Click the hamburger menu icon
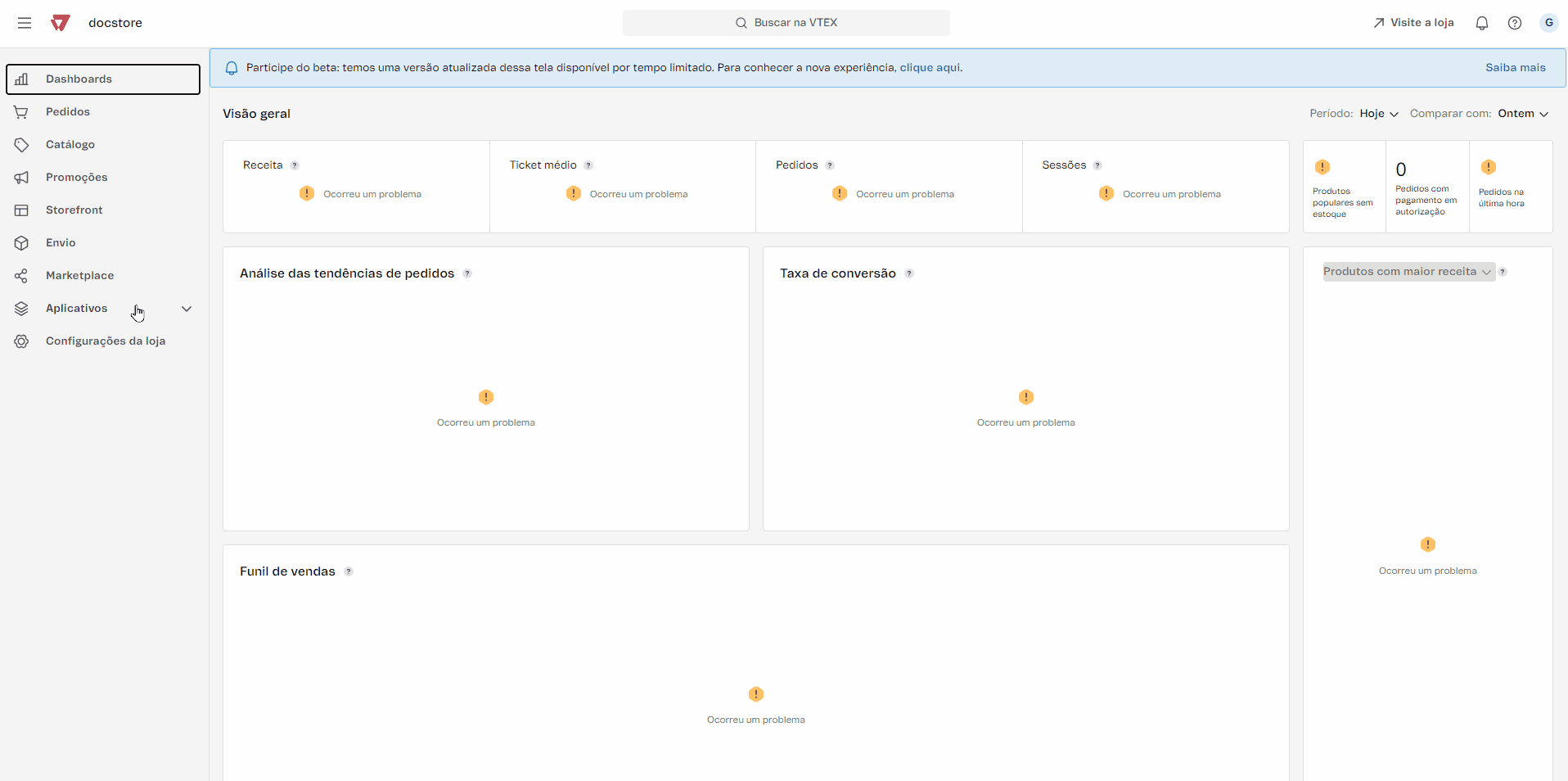The image size is (1568, 781). [25, 23]
